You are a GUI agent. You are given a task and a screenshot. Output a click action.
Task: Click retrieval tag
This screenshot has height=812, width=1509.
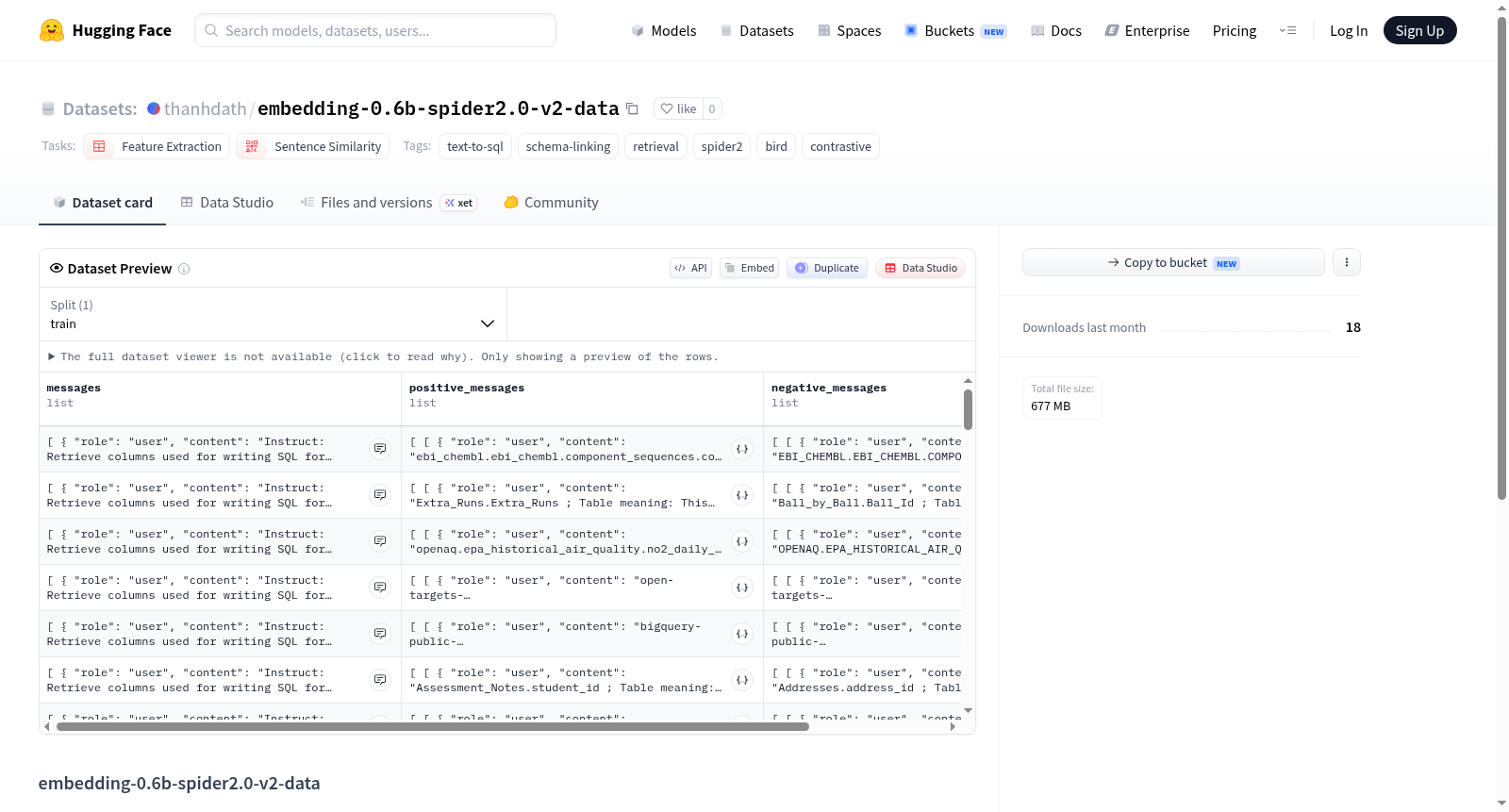coord(655,146)
